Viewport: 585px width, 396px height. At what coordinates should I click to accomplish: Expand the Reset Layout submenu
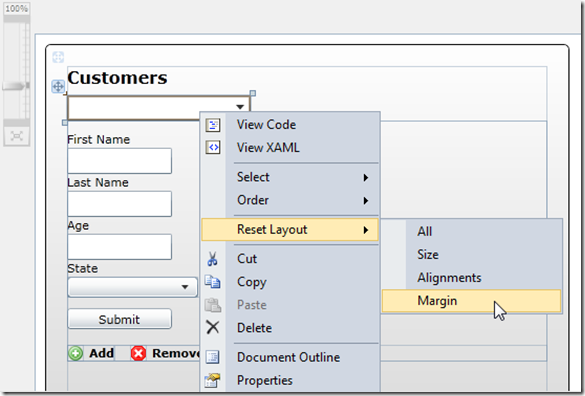[290, 230]
